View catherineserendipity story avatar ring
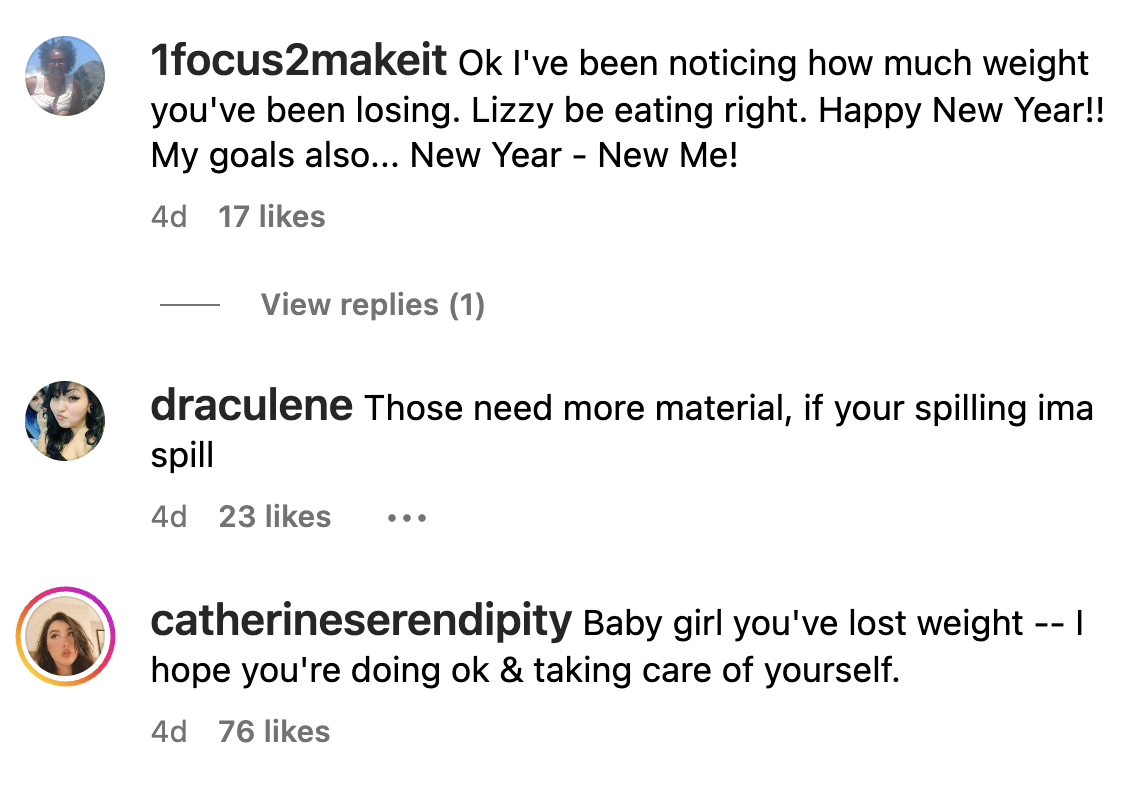The image size is (1132, 794). (x=66, y=636)
